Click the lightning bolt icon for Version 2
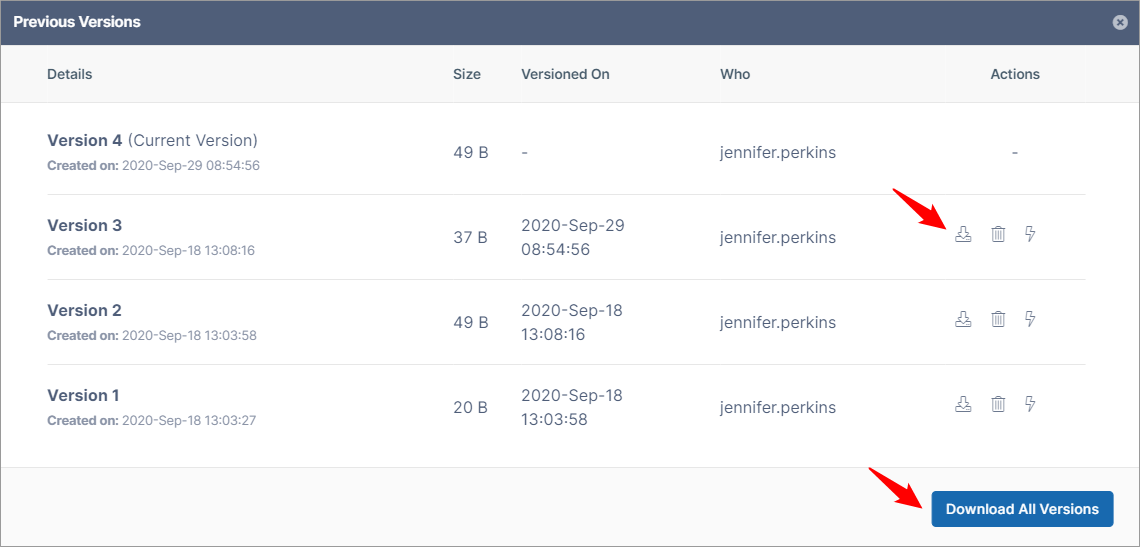Viewport: 1140px width, 547px height. [x=1030, y=319]
